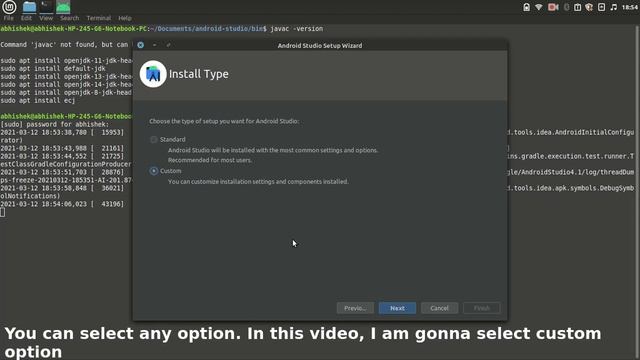
Task: Minimize the Setup Wizard window
Action: coord(154,45)
